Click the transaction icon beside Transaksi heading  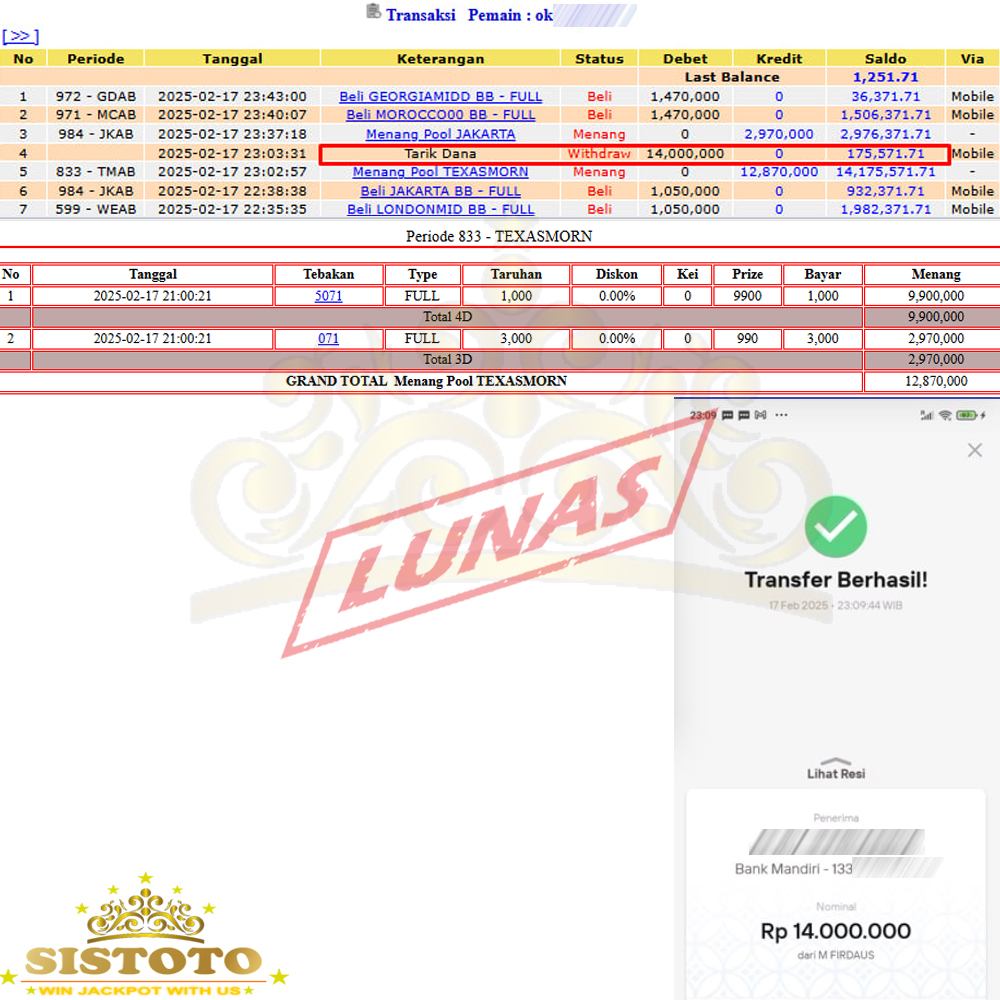373,12
